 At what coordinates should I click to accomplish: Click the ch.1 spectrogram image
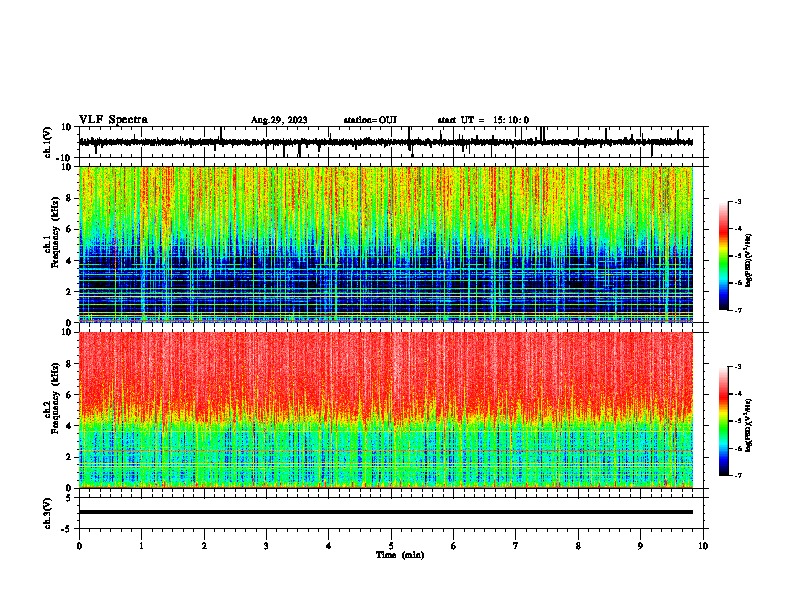[x=386, y=244]
